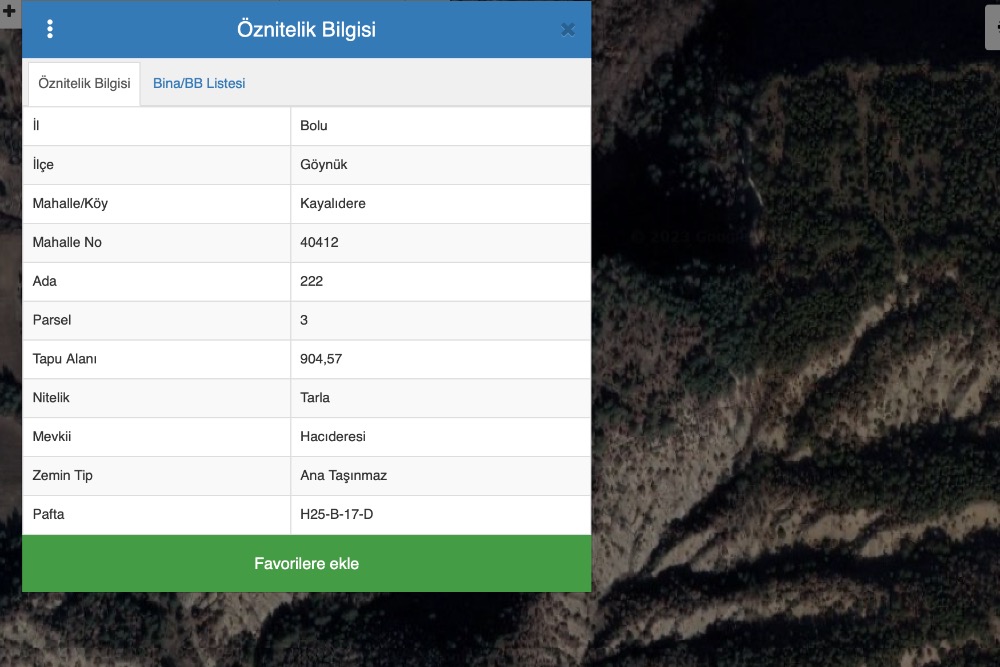Open the three-dot options menu
1000x667 pixels.
[50, 29]
